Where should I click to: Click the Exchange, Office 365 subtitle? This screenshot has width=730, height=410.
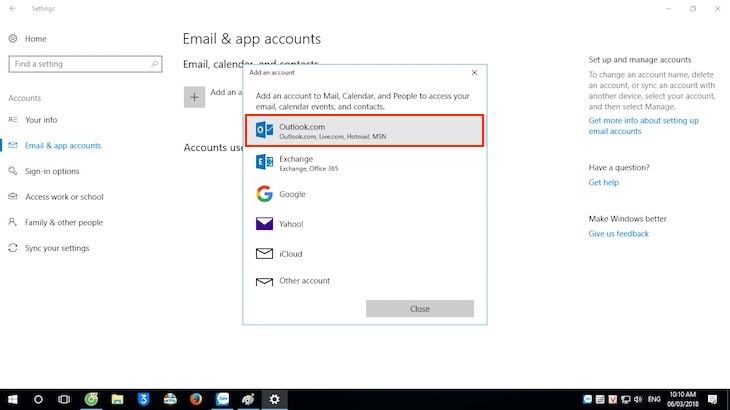(x=309, y=168)
